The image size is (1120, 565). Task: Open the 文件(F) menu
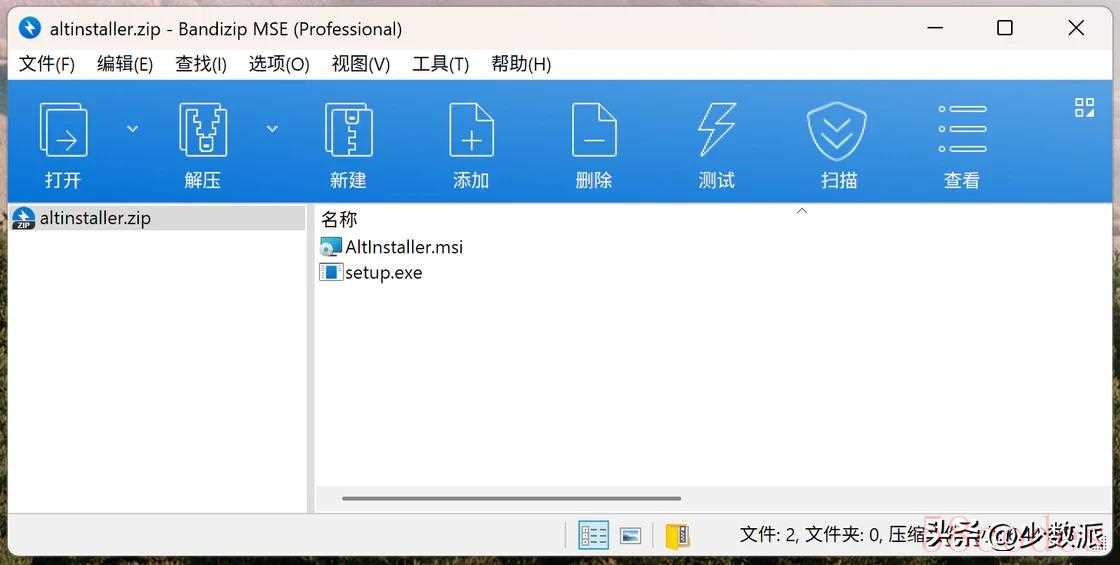[x=47, y=64]
